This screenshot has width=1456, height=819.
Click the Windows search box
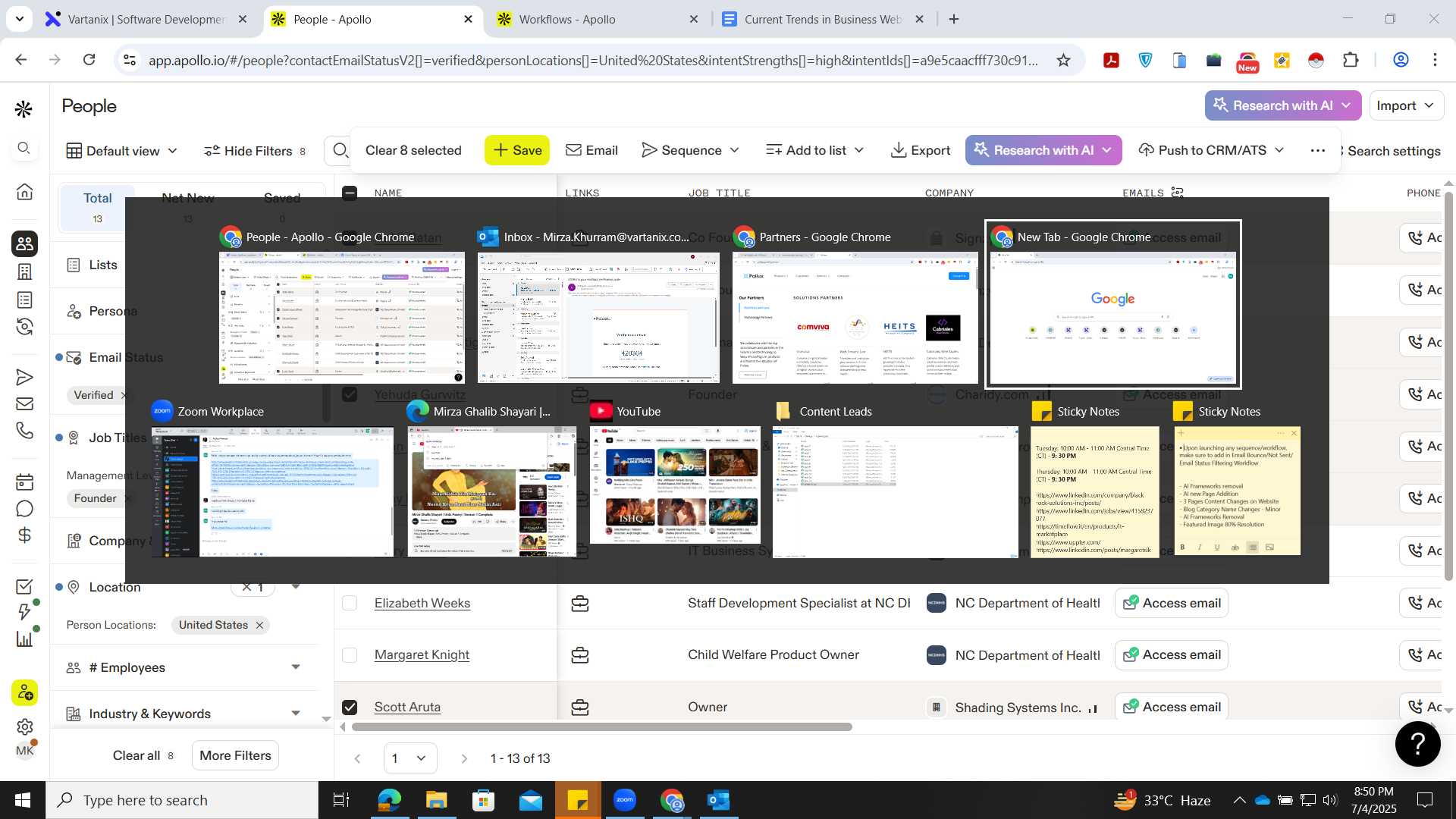coord(182,800)
